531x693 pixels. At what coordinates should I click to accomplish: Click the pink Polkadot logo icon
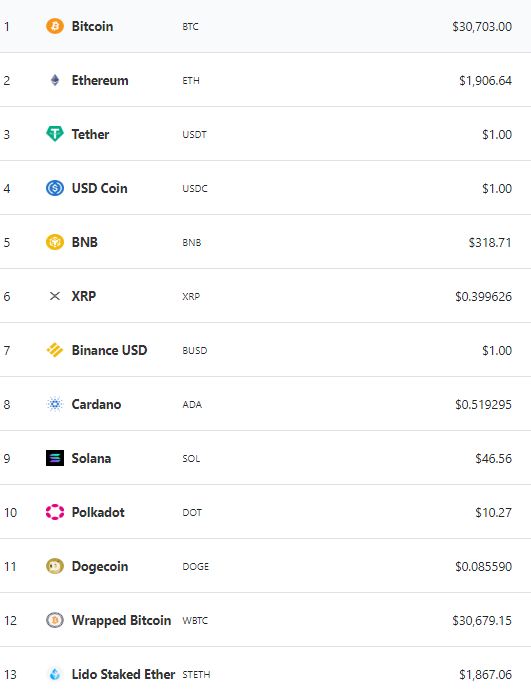point(55,512)
